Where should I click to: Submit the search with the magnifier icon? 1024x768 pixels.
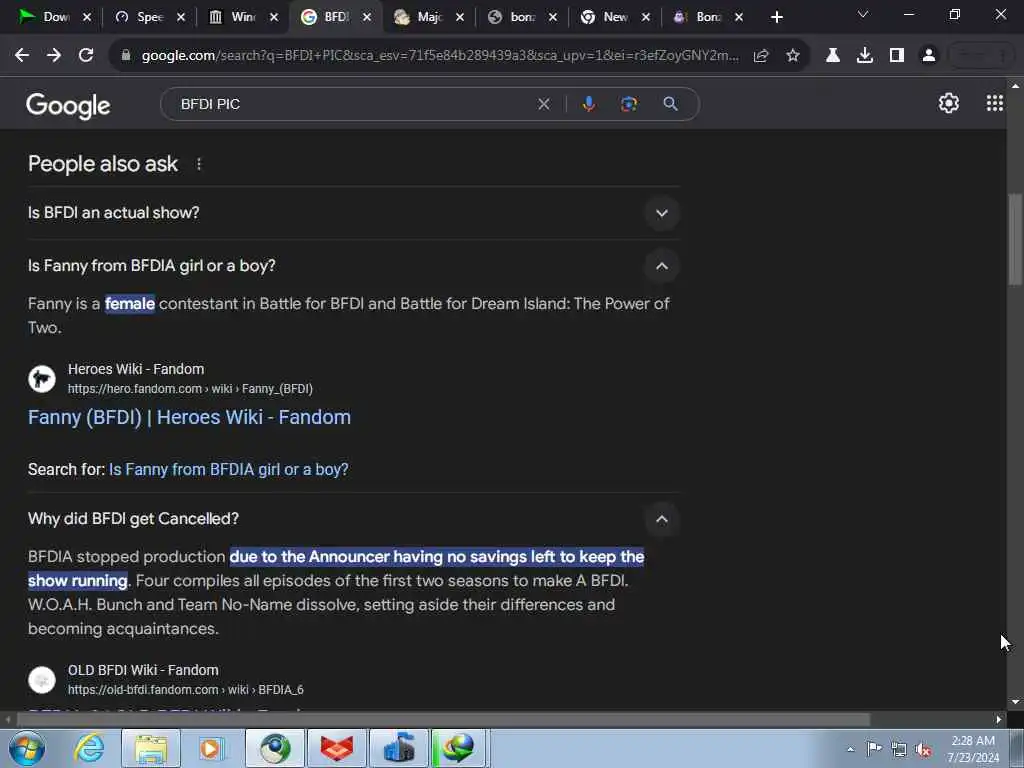(x=671, y=104)
